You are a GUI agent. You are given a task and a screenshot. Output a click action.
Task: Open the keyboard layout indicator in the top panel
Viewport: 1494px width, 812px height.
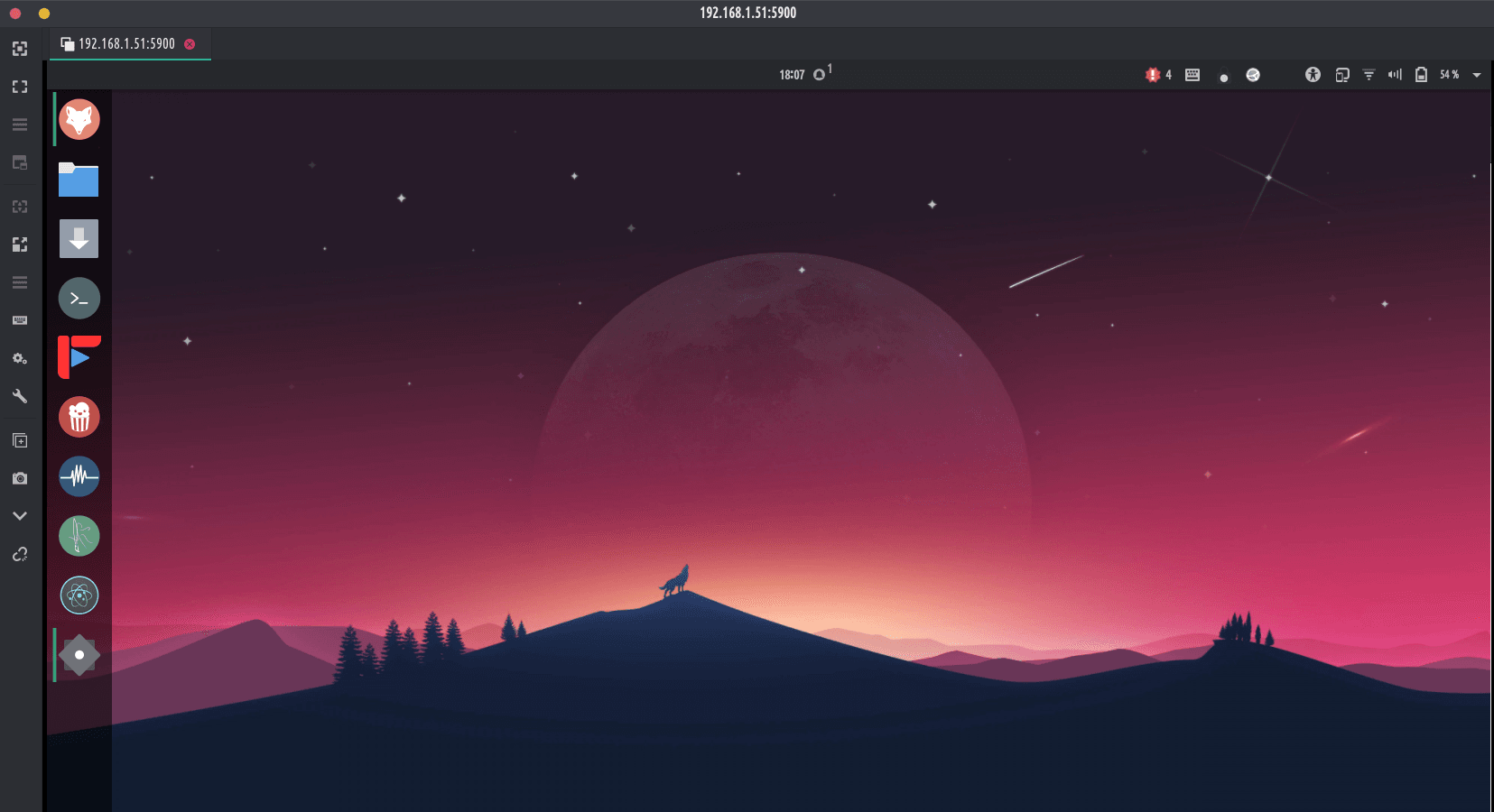point(1192,75)
